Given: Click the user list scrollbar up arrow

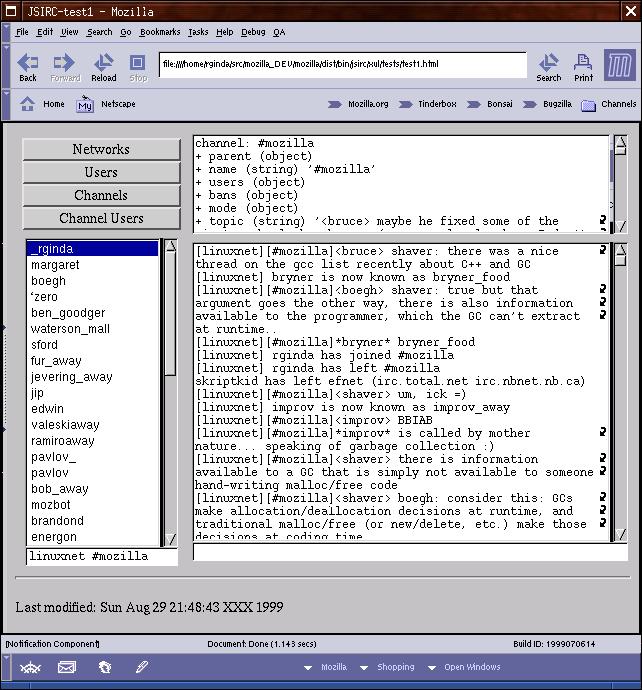Looking at the screenshot, I should coord(170,246).
